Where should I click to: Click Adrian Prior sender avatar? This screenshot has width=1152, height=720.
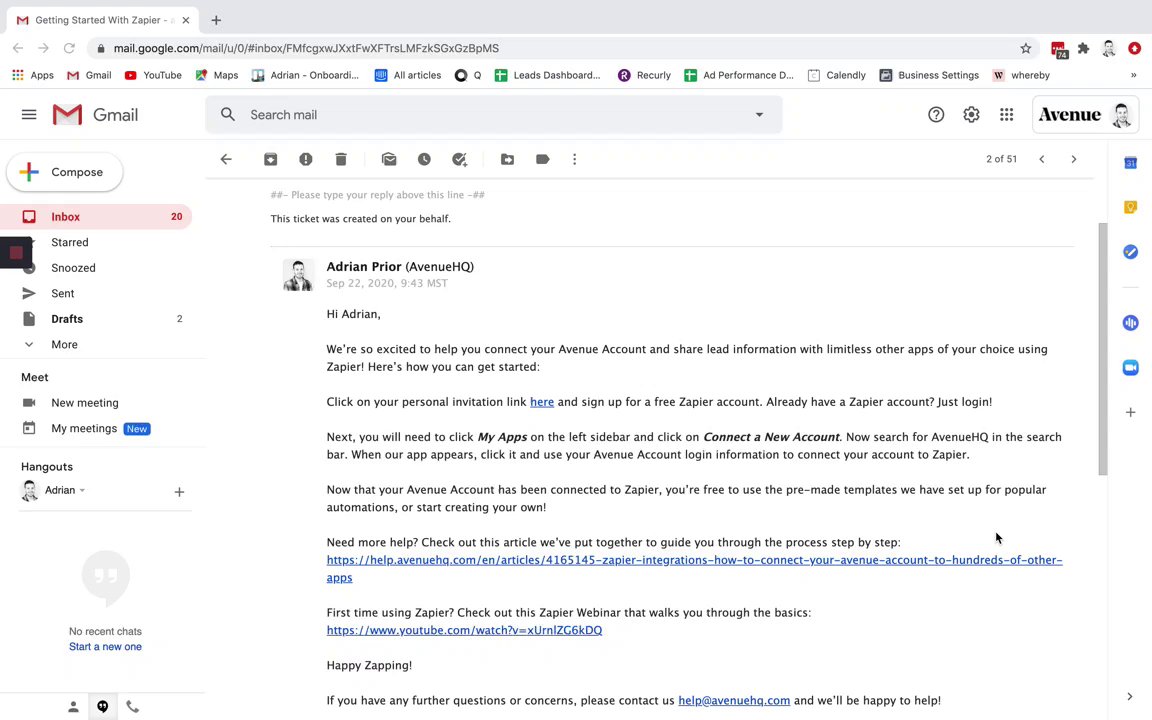tap(298, 275)
